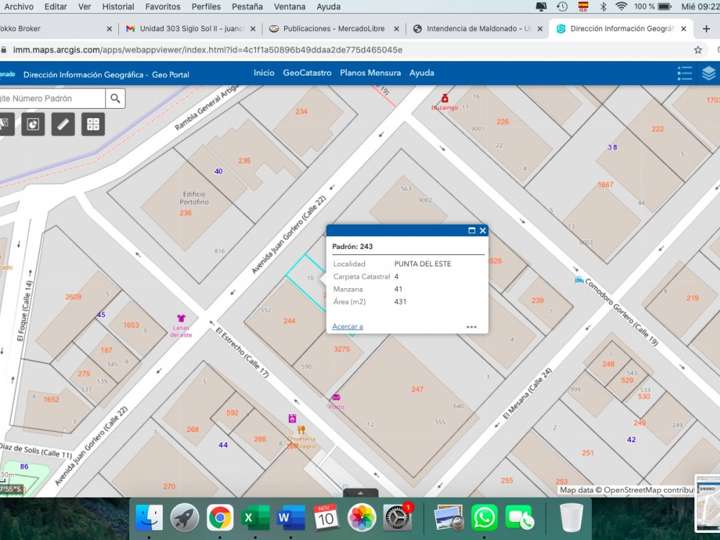Image resolution: width=720 pixels, height=540 pixels.
Task: Open the Planos Mensura menu
Action: pyautogui.click(x=370, y=73)
